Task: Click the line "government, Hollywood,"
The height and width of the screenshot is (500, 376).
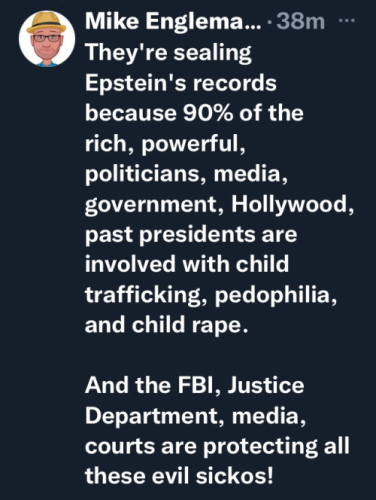Action: 219,204
